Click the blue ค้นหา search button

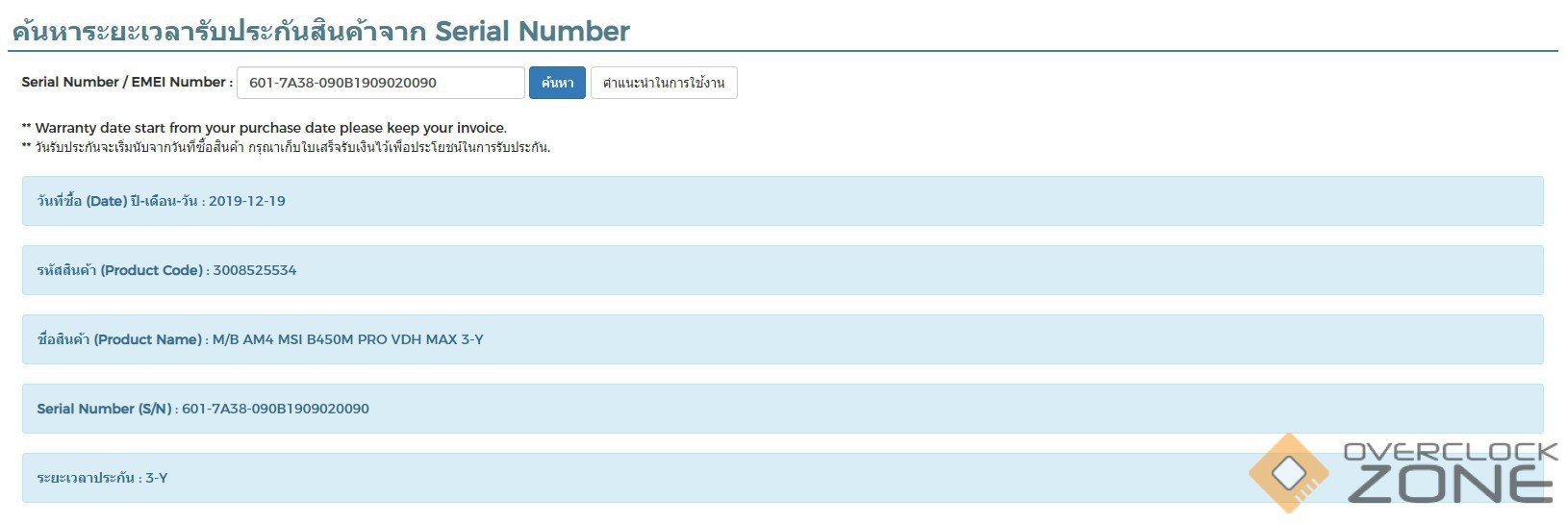click(x=557, y=83)
